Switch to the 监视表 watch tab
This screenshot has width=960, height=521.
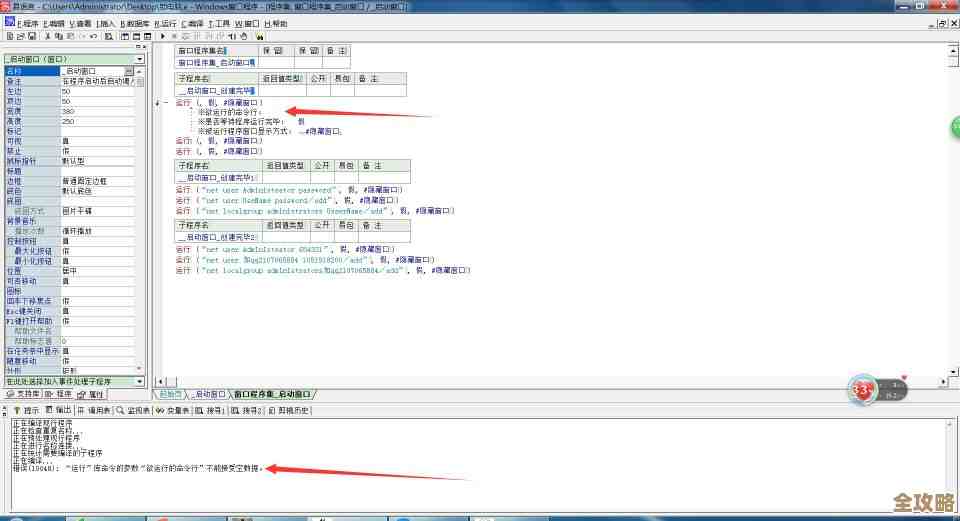point(135,410)
